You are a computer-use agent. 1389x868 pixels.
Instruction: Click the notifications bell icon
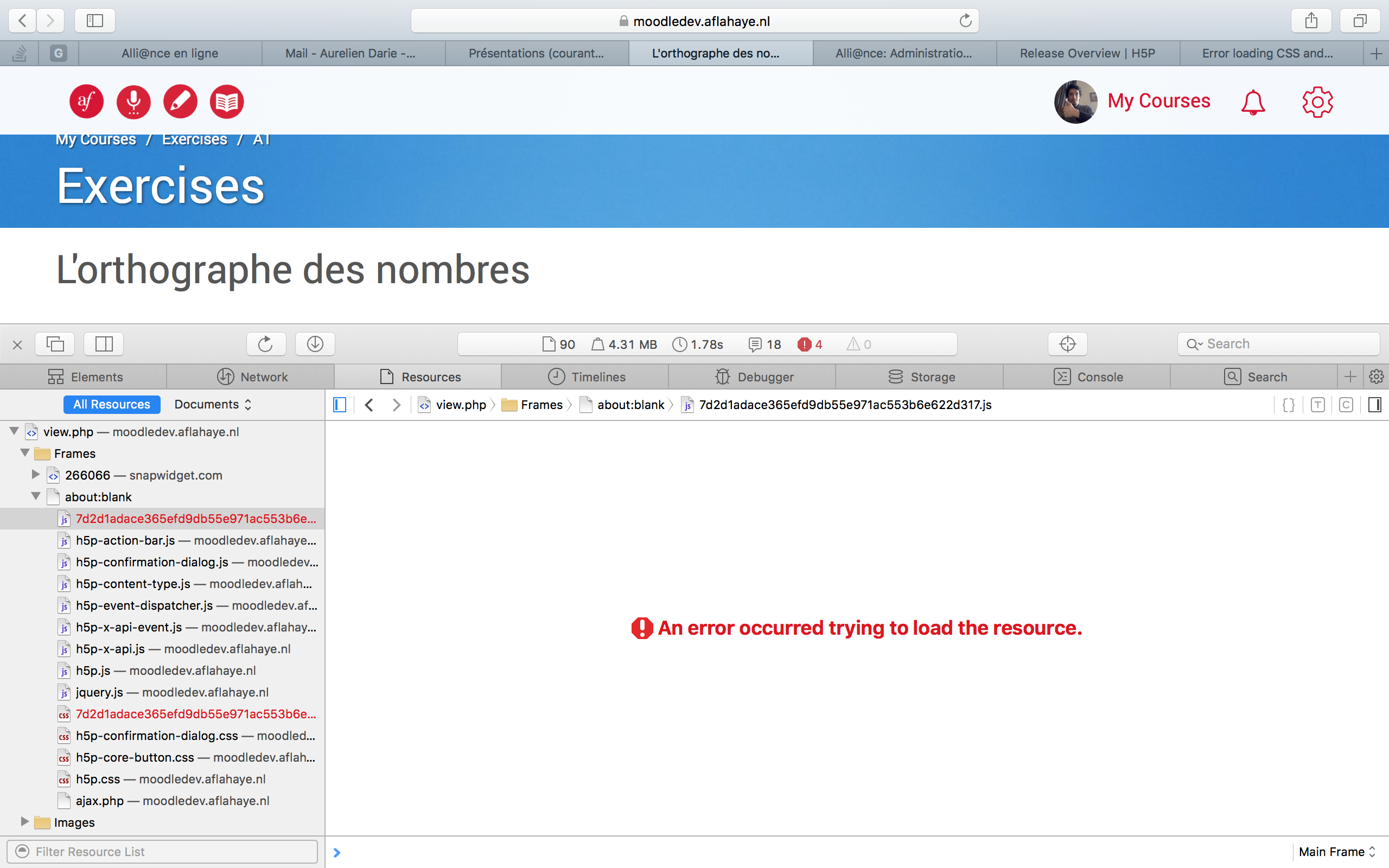click(x=1252, y=101)
